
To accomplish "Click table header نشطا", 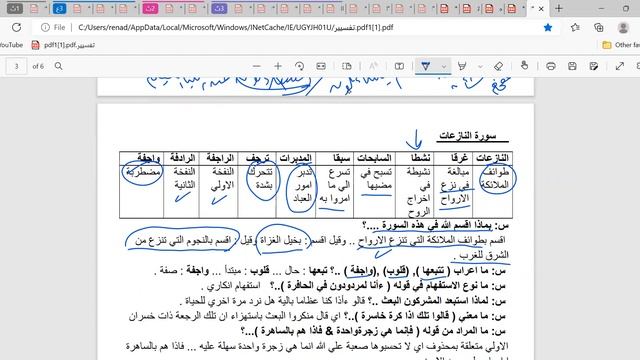I will coord(420,158).
